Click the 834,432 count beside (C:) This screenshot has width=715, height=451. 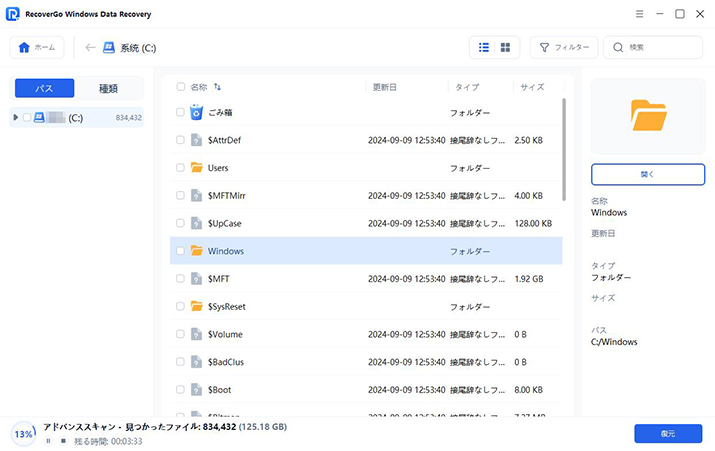pos(129,118)
